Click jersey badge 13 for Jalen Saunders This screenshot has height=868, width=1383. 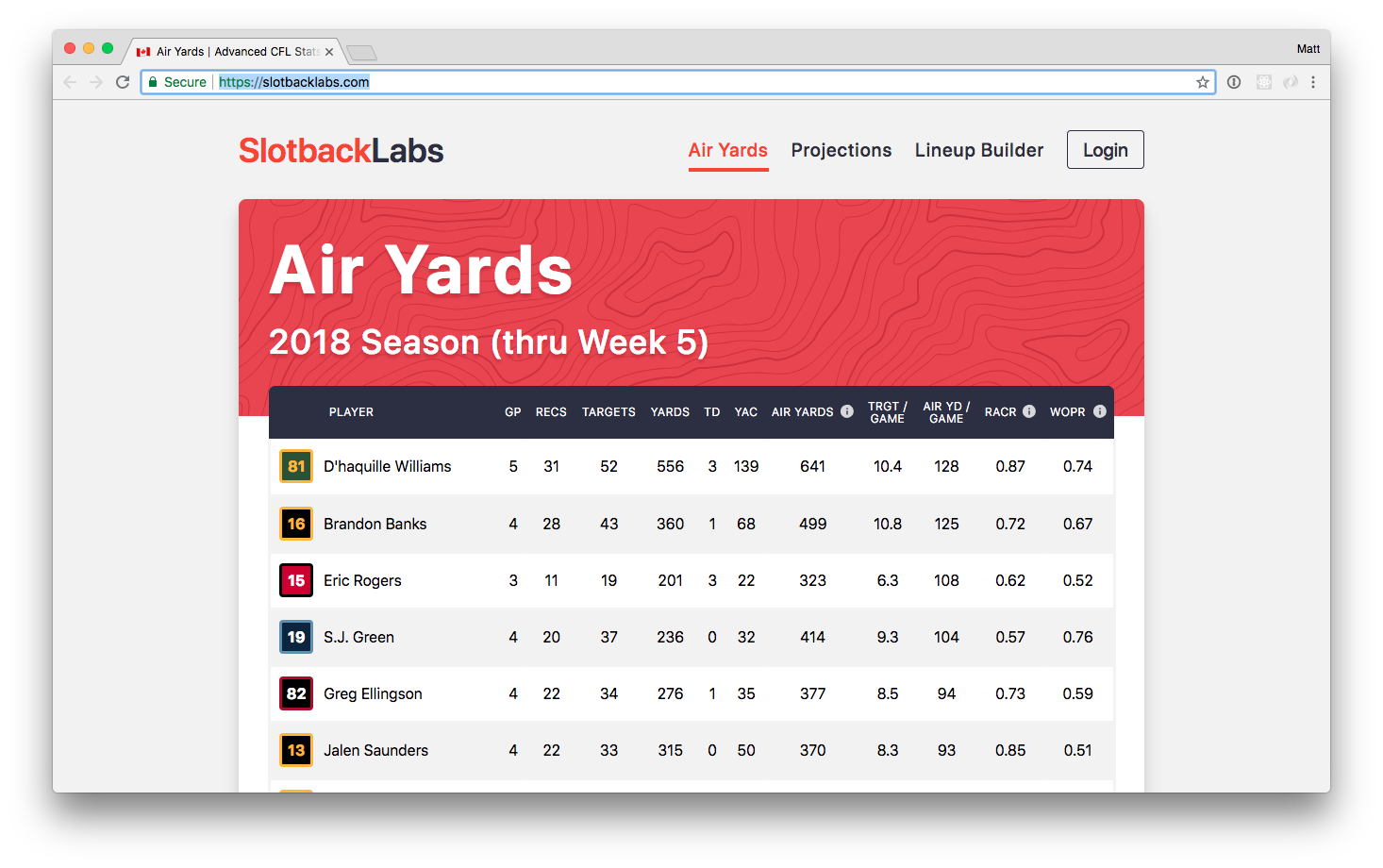[296, 750]
